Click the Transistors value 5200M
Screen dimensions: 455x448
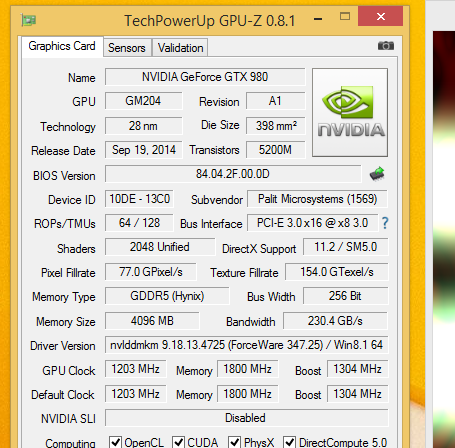click(x=276, y=150)
